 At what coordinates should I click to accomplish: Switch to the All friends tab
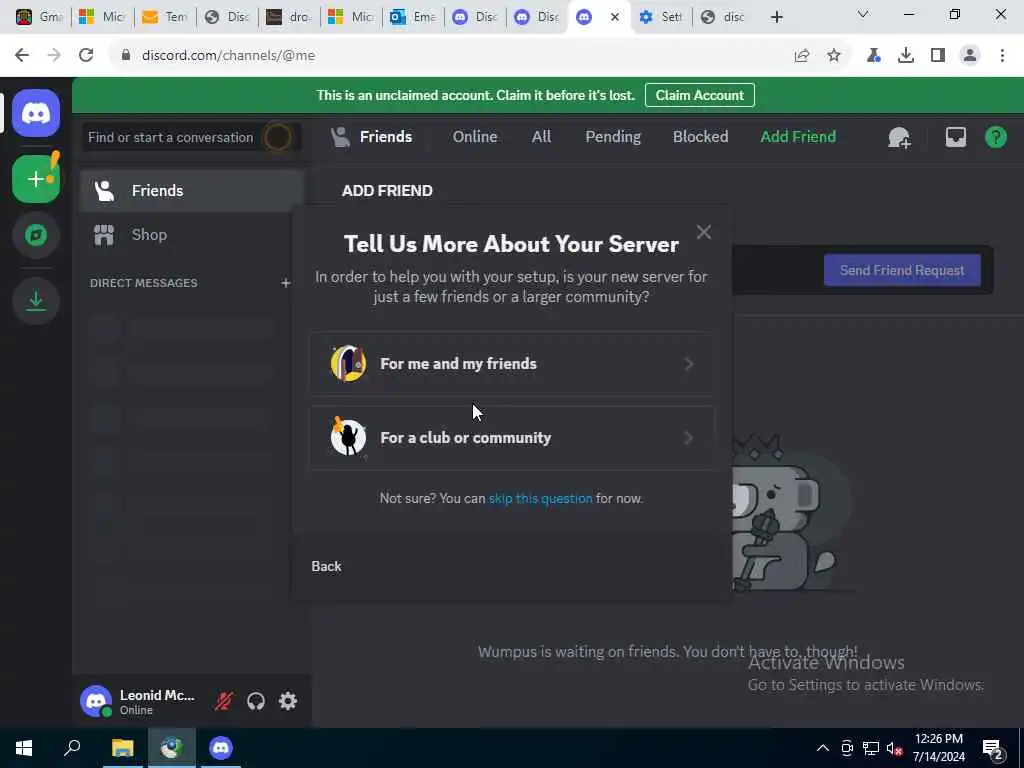pyautogui.click(x=541, y=136)
